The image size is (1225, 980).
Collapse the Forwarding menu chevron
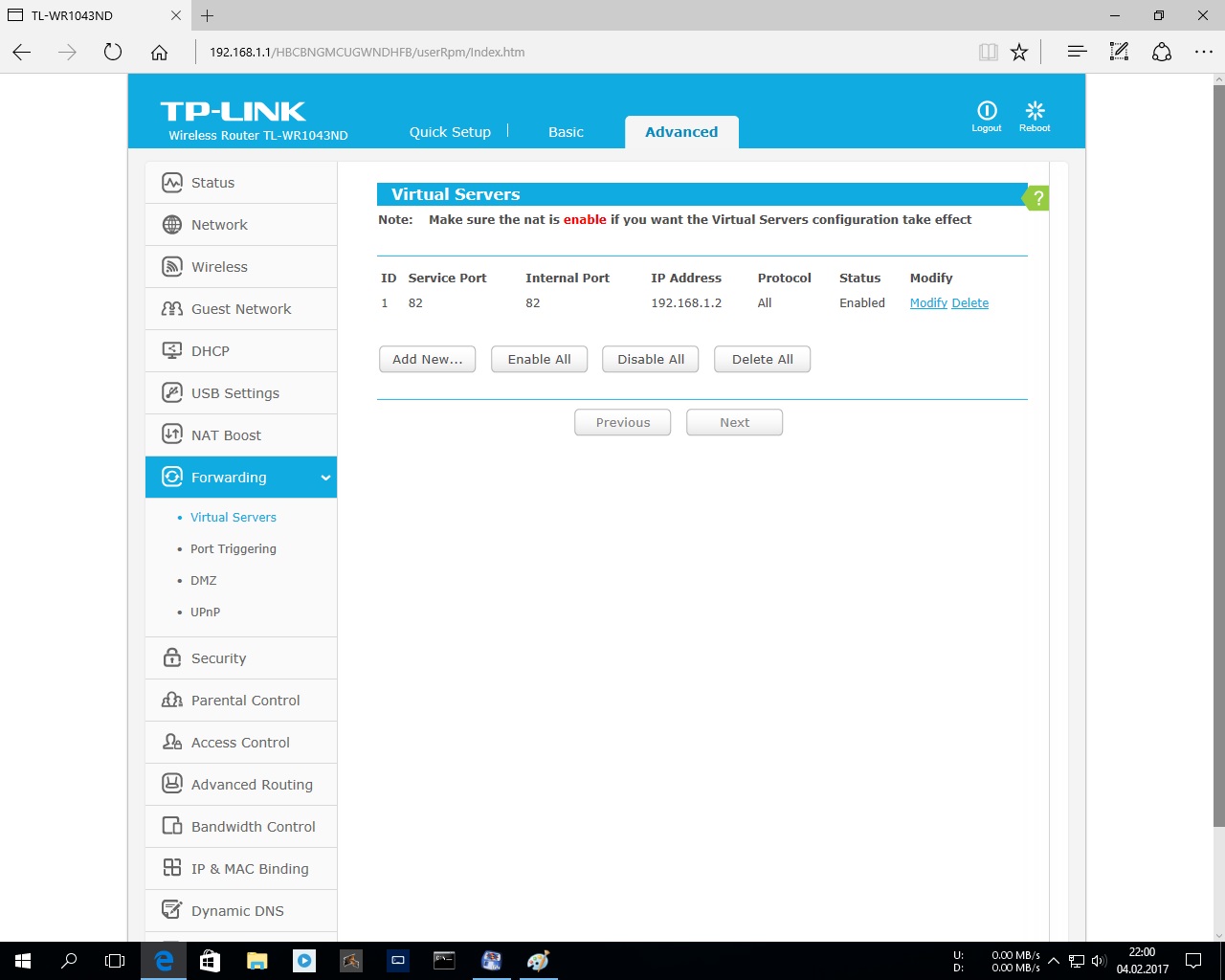coord(325,478)
